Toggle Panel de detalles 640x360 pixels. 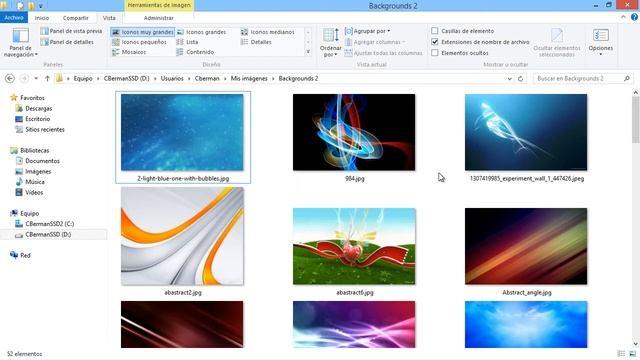67,42
